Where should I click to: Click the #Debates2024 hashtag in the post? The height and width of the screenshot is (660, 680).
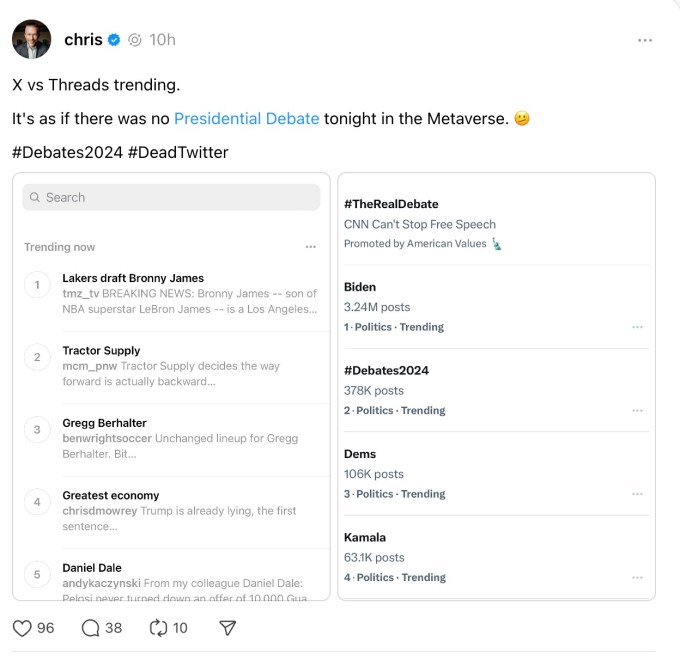(66, 152)
